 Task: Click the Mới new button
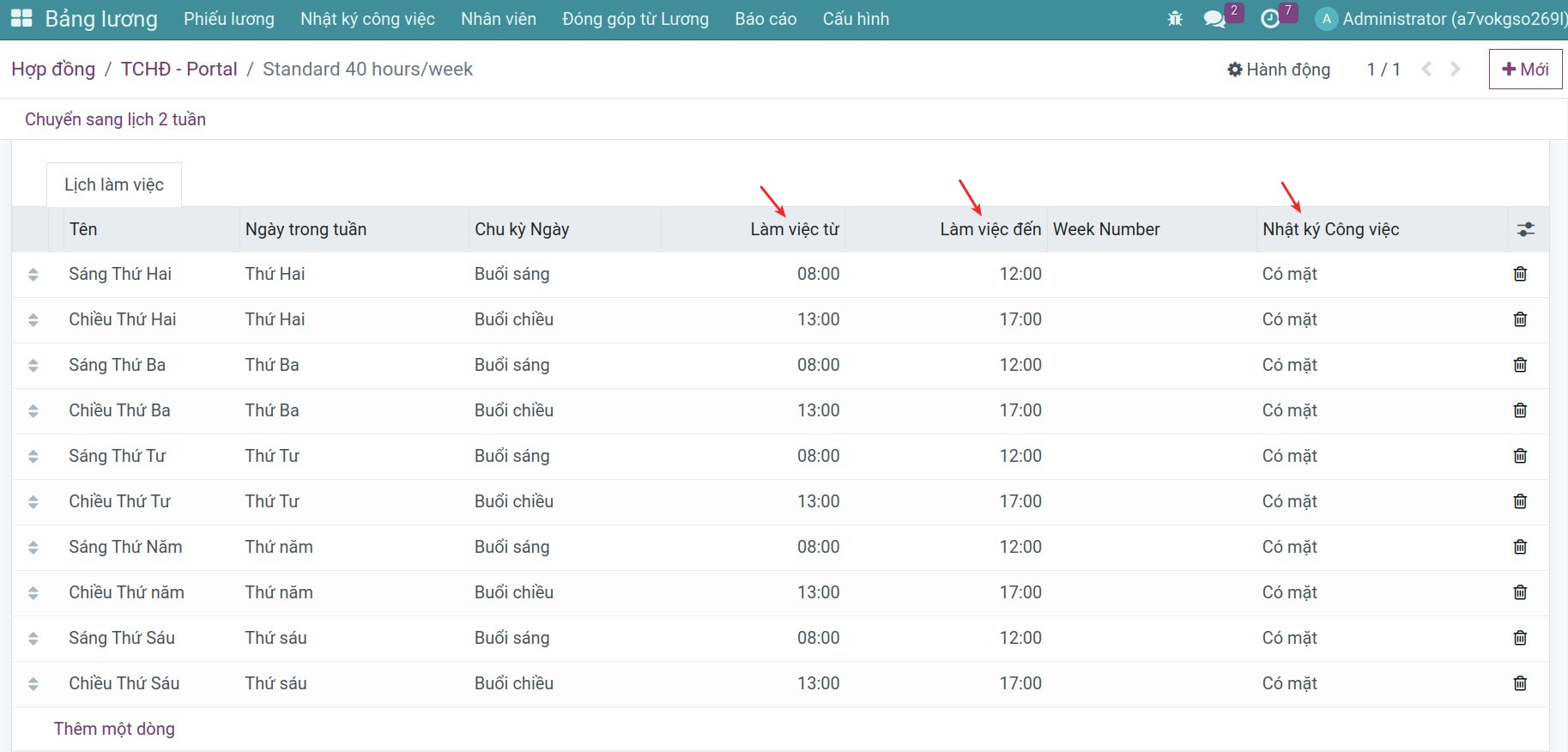(1525, 69)
